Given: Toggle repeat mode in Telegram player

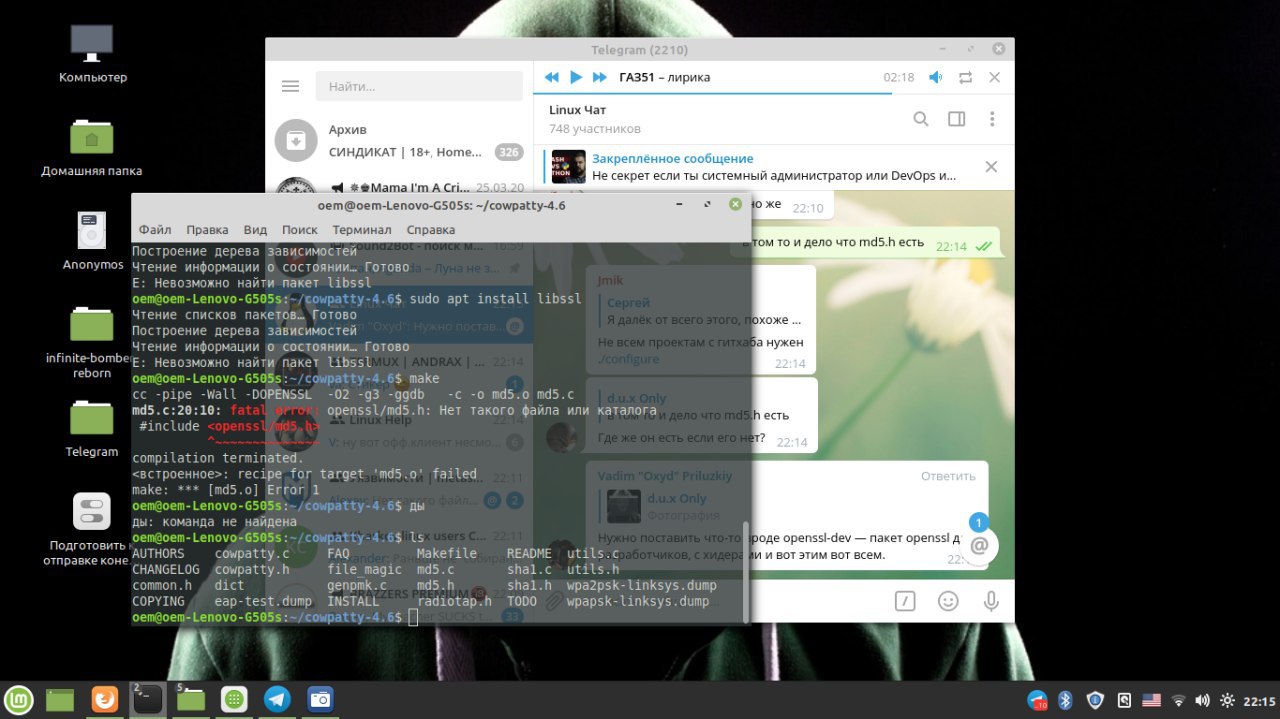Looking at the screenshot, I should coord(965,77).
